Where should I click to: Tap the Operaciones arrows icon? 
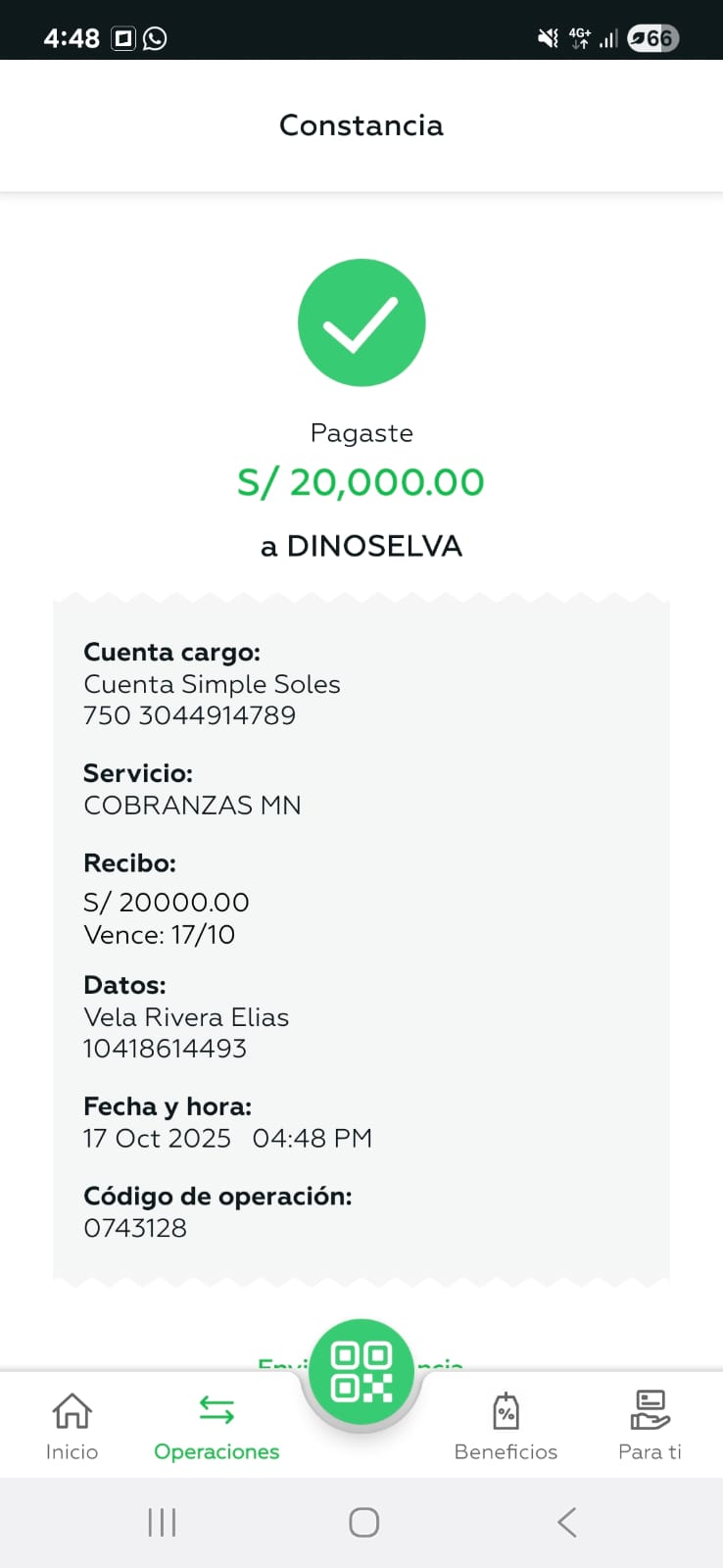217,1410
